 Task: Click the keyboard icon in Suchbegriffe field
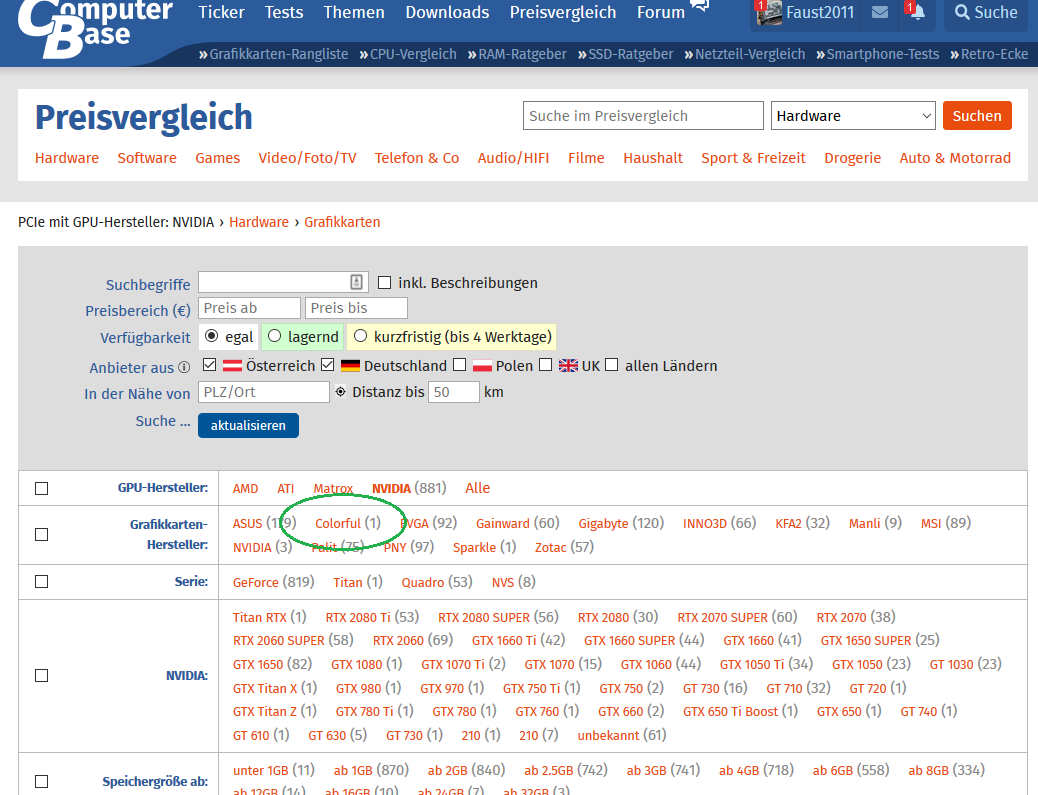tap(356, 282)
